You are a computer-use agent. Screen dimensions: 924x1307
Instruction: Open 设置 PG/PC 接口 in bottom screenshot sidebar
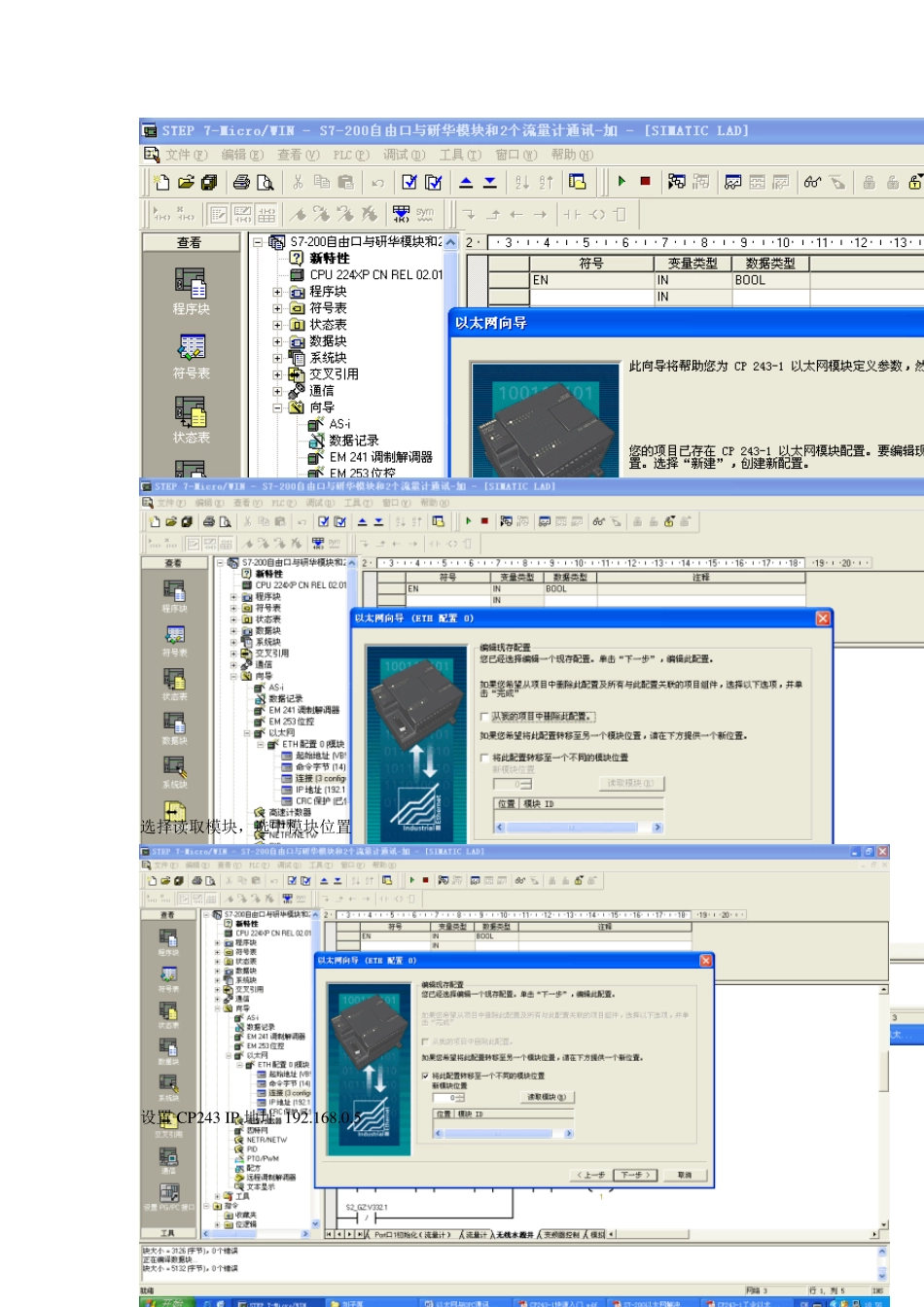tap(169, 1196)
